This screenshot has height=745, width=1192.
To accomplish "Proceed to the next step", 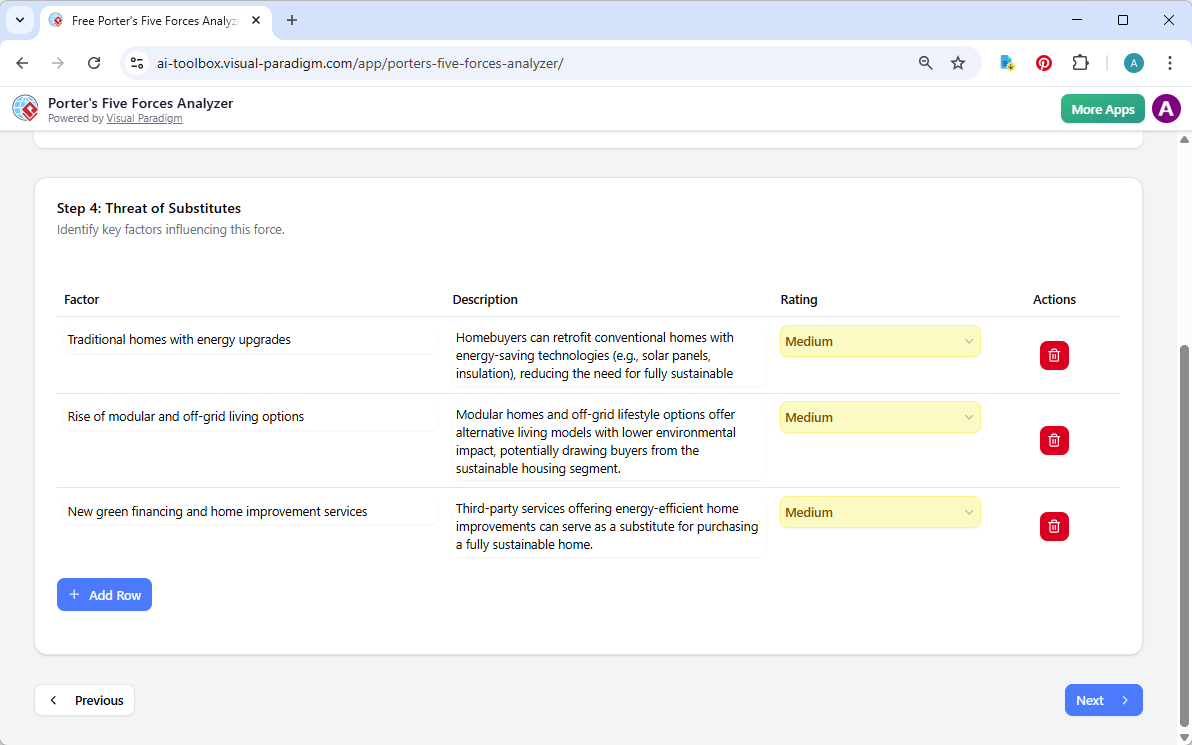I will point(1103,700).
